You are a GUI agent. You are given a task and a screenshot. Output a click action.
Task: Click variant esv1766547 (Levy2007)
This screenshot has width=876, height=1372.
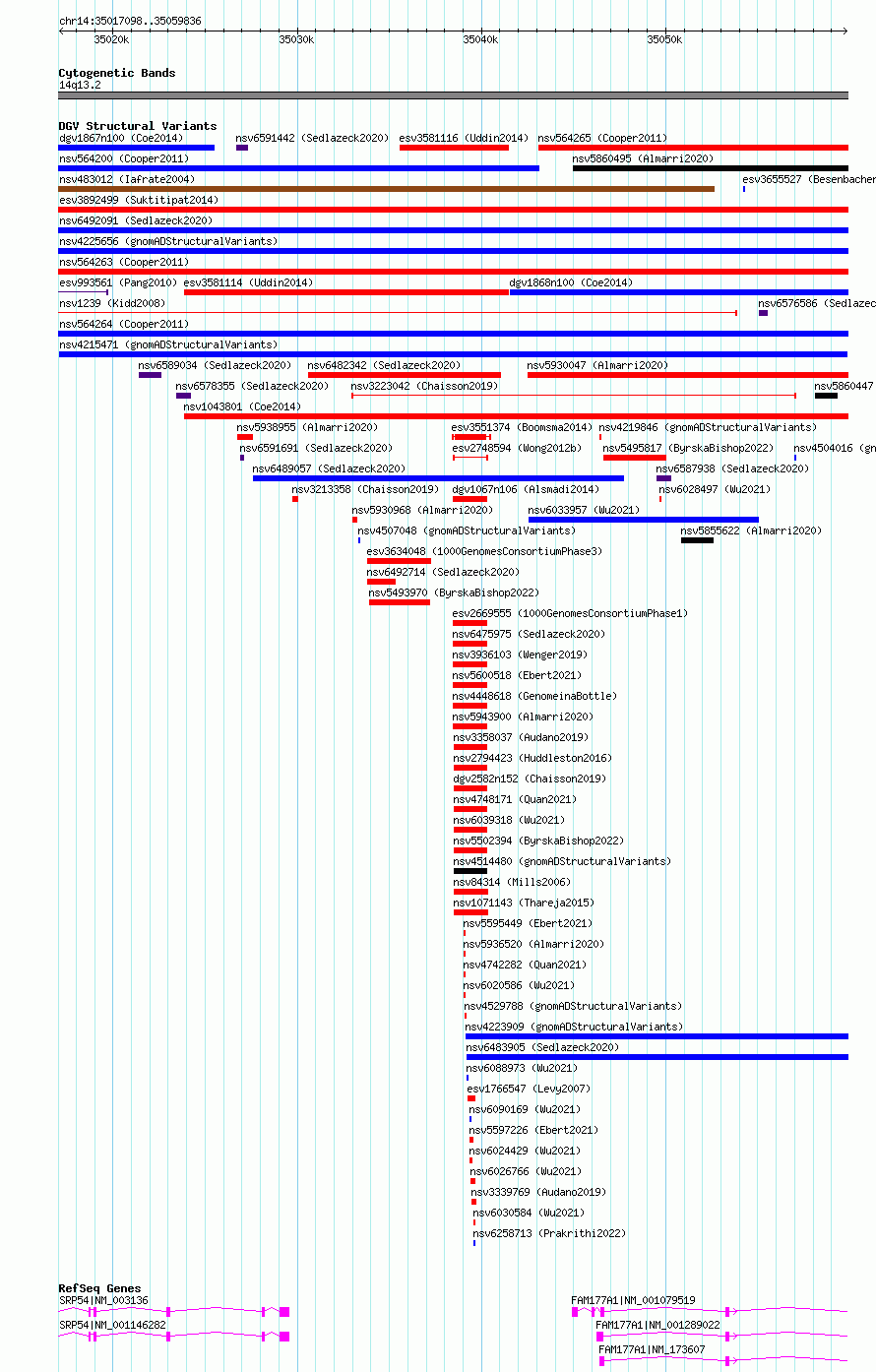point(471,1098)
